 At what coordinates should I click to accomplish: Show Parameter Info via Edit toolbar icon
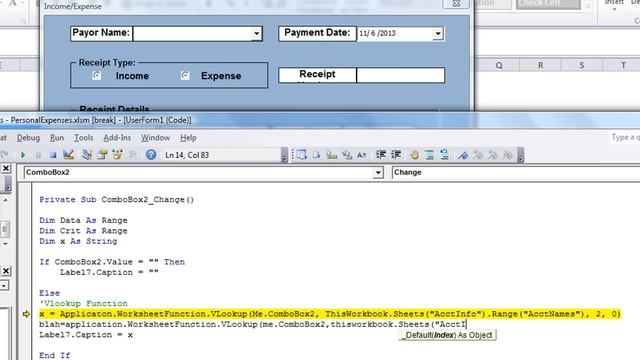pyautogui.click(x=347, y=155)
